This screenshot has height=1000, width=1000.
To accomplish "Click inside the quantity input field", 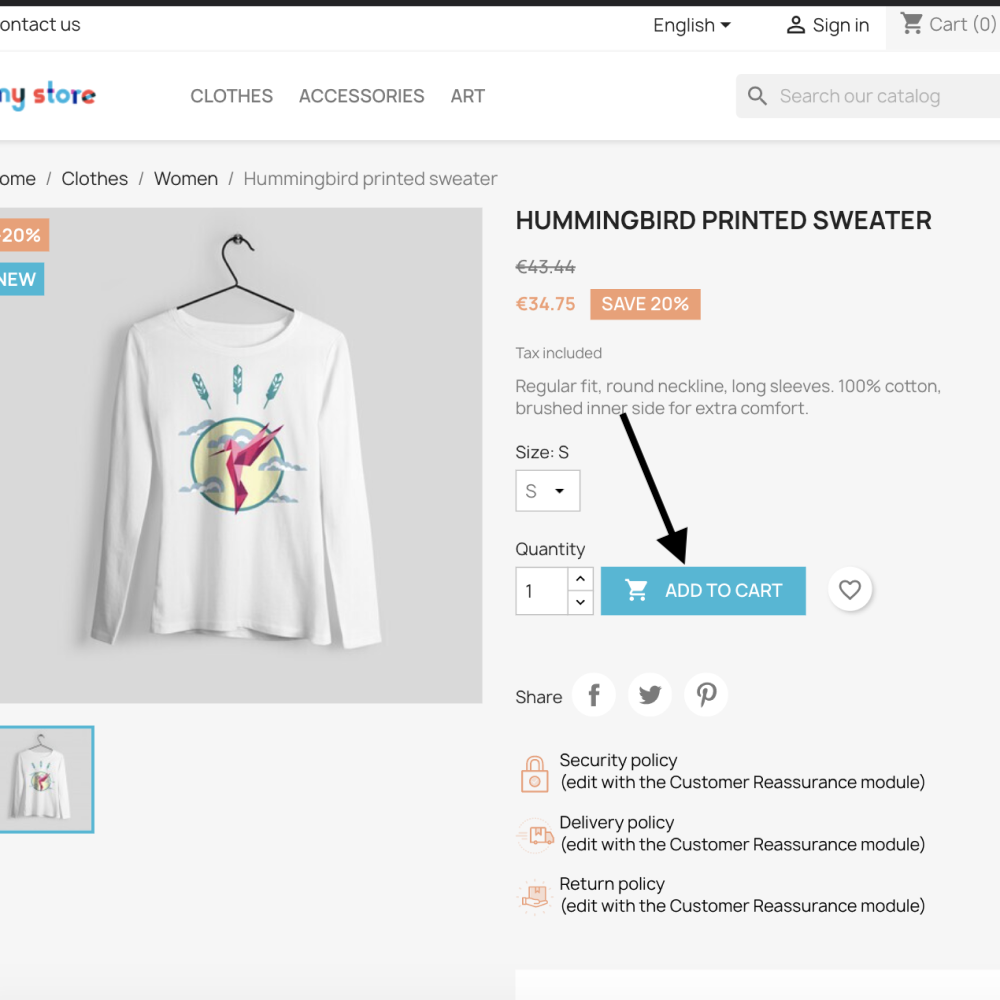I will 540,591.
